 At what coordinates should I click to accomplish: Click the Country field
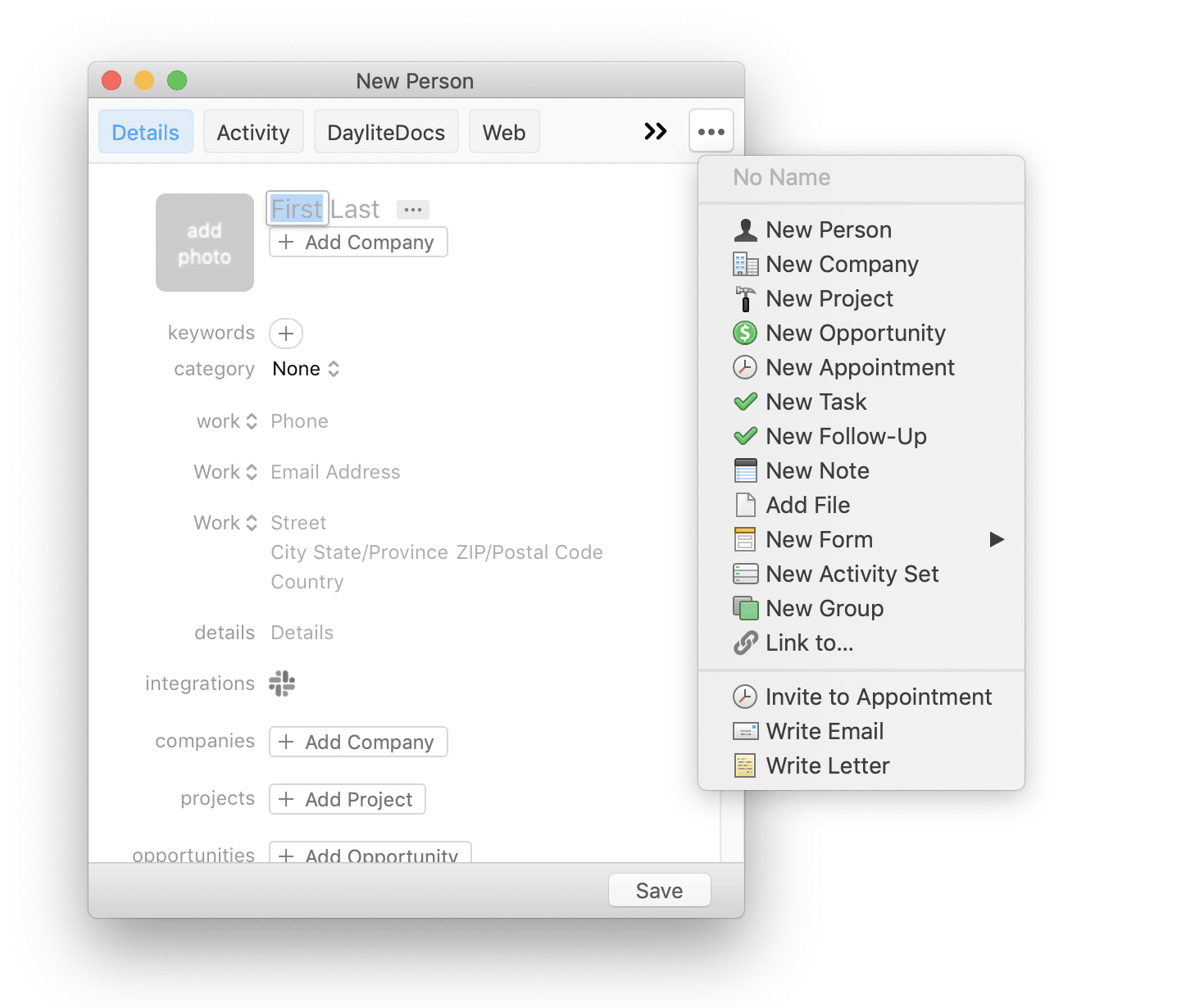[x=307, y=582]
